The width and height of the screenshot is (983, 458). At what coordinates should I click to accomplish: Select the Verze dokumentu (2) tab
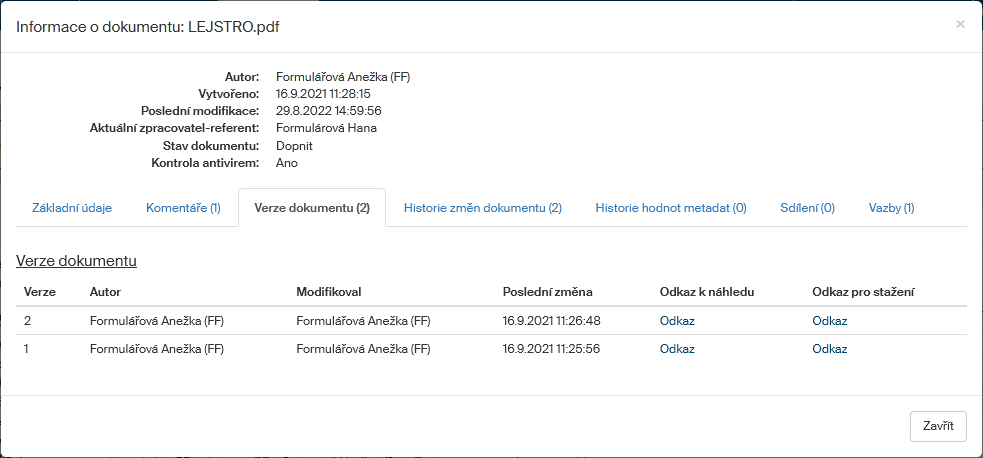(312, 208)
